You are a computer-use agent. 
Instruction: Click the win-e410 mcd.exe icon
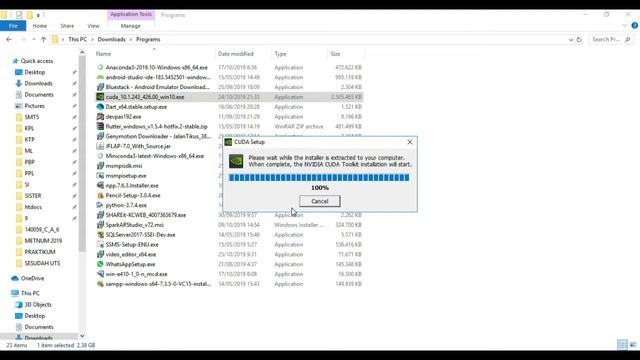click(100, 274)
